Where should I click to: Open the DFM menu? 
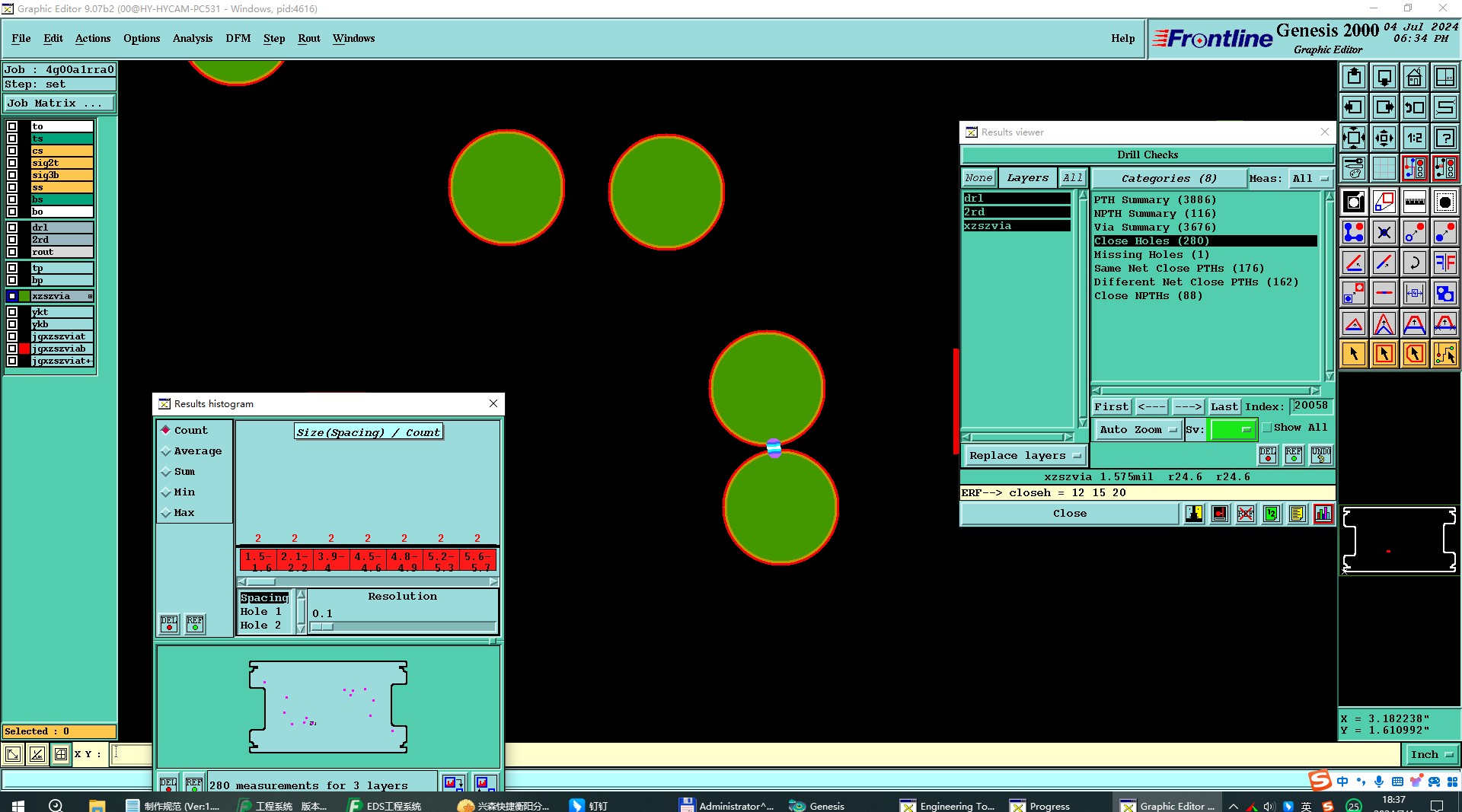(238, 39)
